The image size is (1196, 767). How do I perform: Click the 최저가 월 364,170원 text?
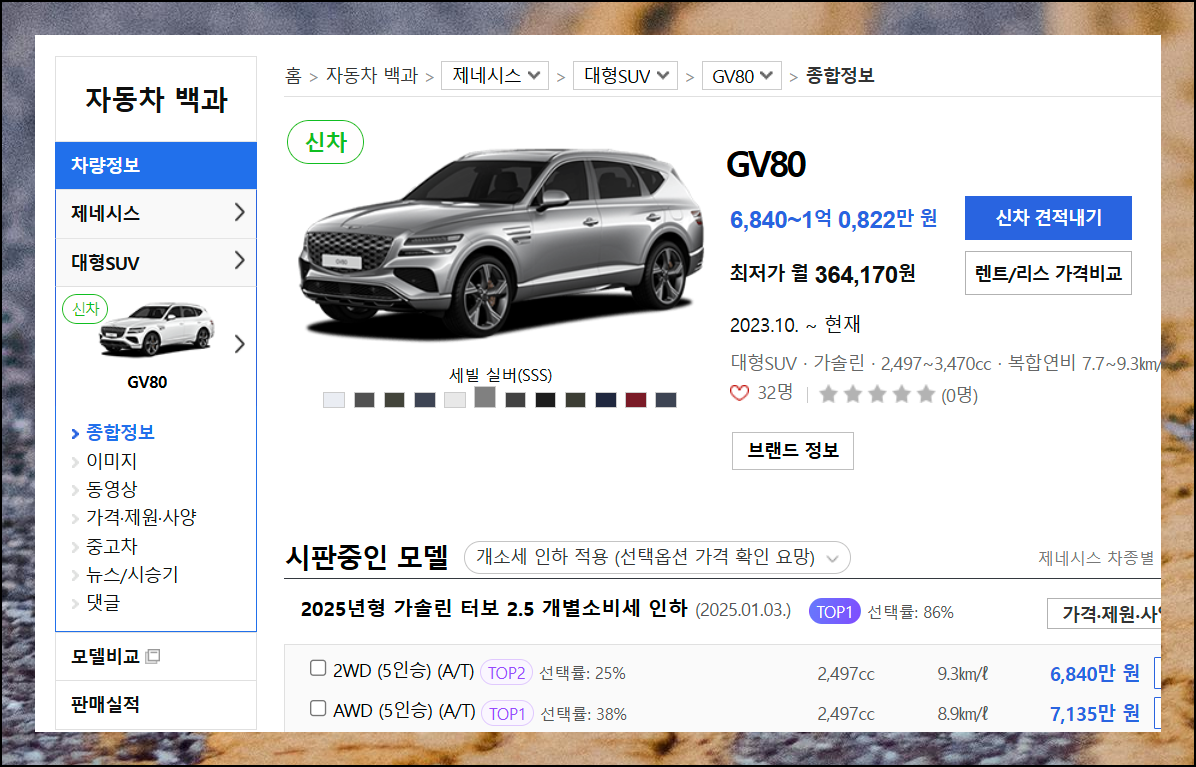[822, 274]
